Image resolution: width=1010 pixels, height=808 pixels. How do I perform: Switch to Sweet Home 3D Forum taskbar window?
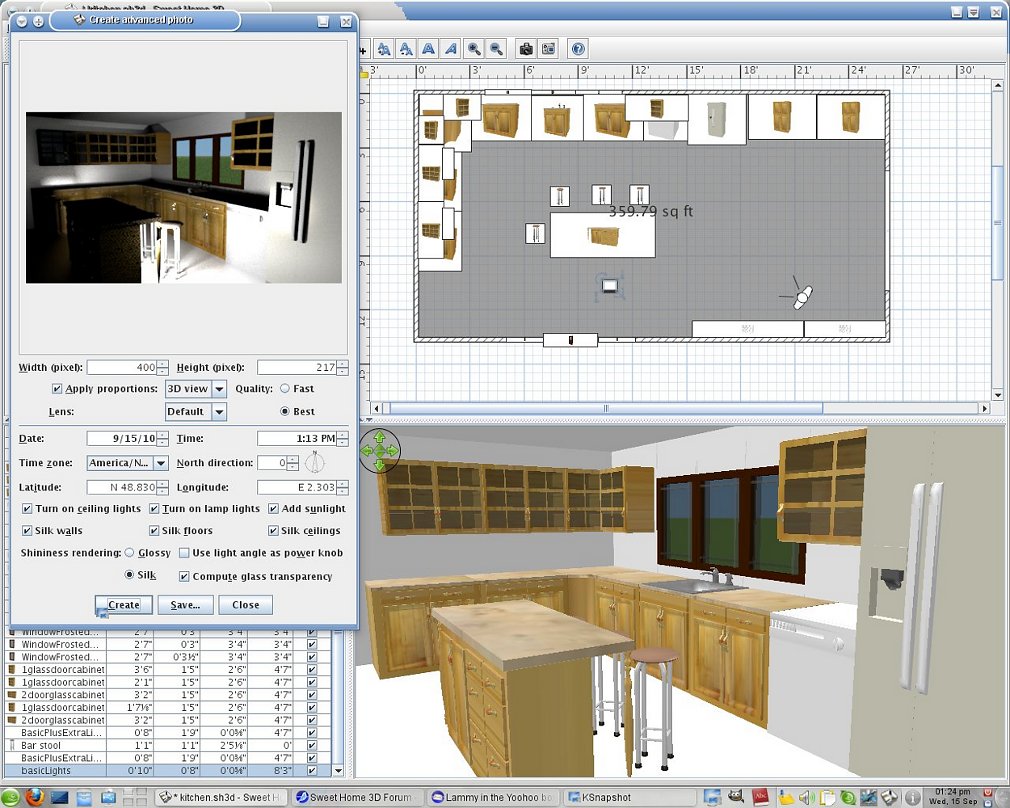coord(357,797)
